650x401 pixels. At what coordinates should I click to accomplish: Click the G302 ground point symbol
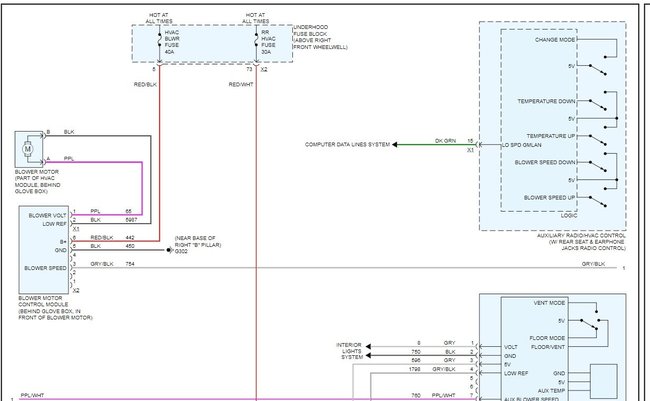[169, 250]
